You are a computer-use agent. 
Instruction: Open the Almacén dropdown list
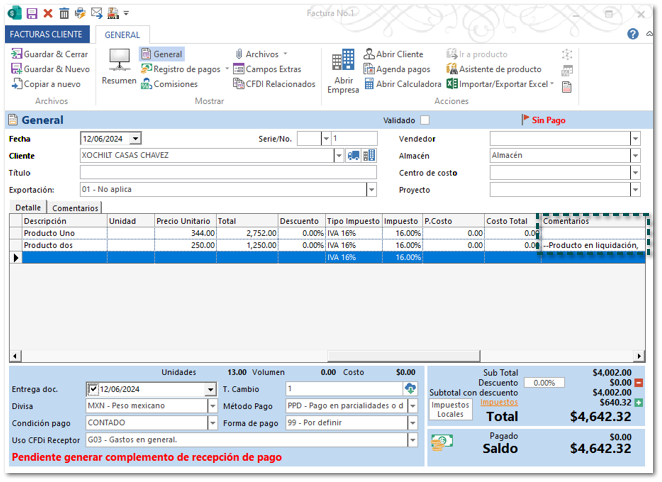[x=635, y=156]
